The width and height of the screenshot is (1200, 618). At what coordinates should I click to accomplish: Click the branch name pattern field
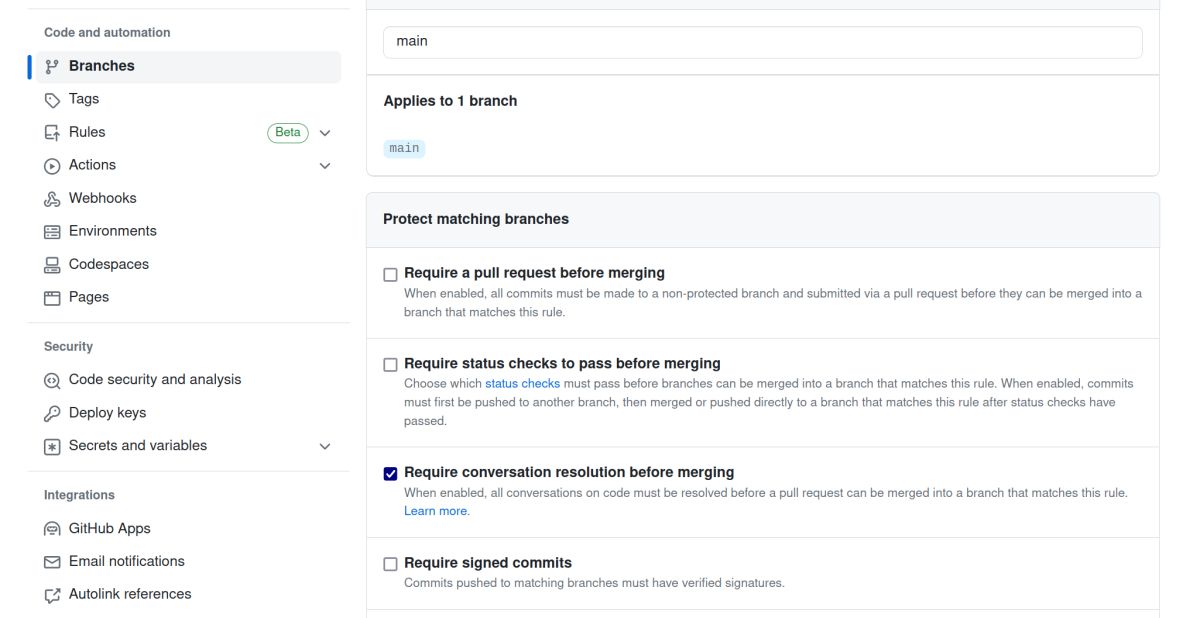(x=762, y=42)
